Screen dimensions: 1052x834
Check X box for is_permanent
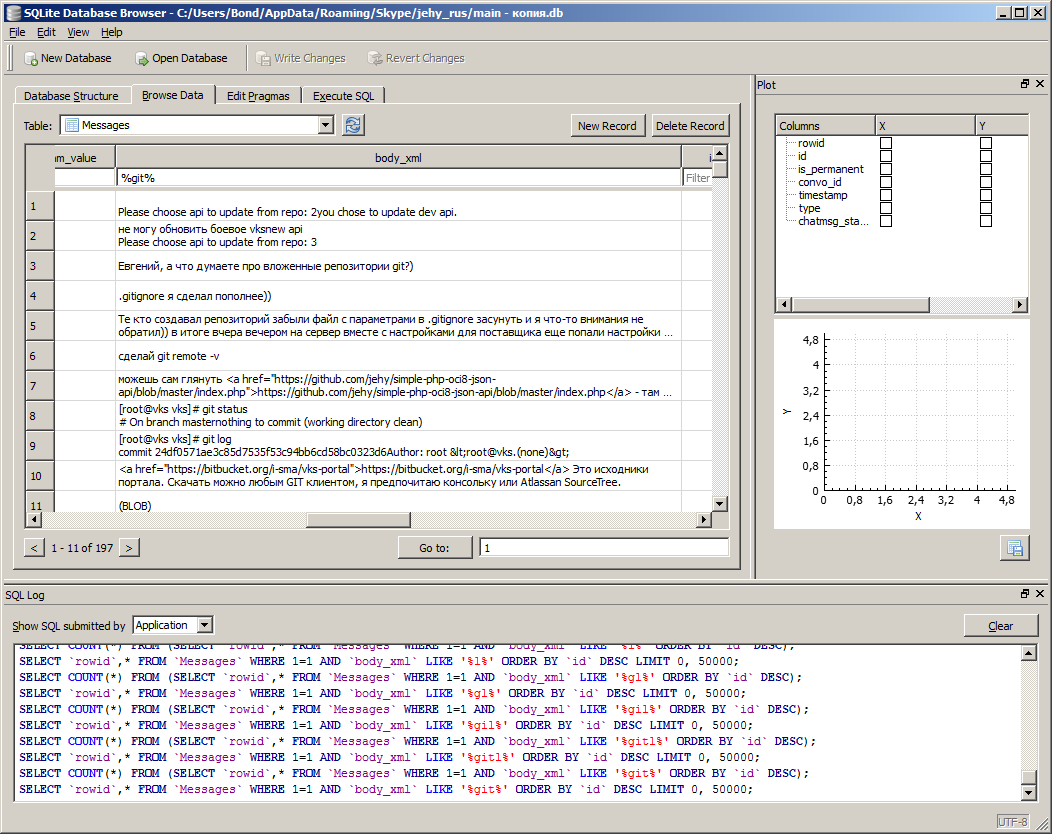tap(886, 169)
